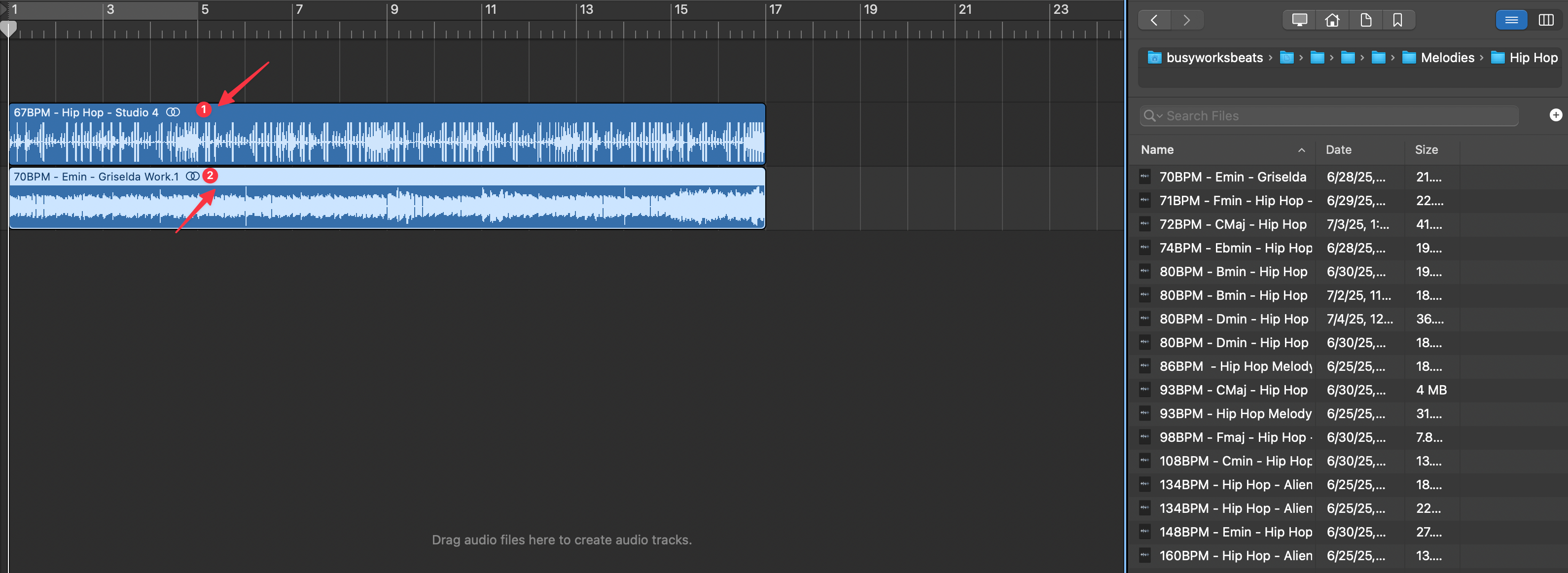Click bar 9 on the timeline ruler
Viewport: 1568px width, 573px height.
click(394, 10)
